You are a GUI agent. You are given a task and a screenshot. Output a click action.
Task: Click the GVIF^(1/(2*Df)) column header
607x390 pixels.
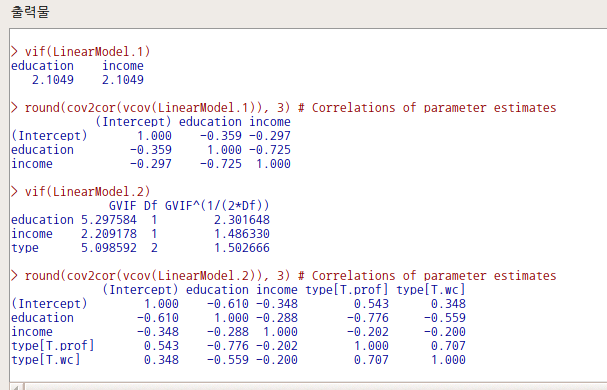point(217,206)
